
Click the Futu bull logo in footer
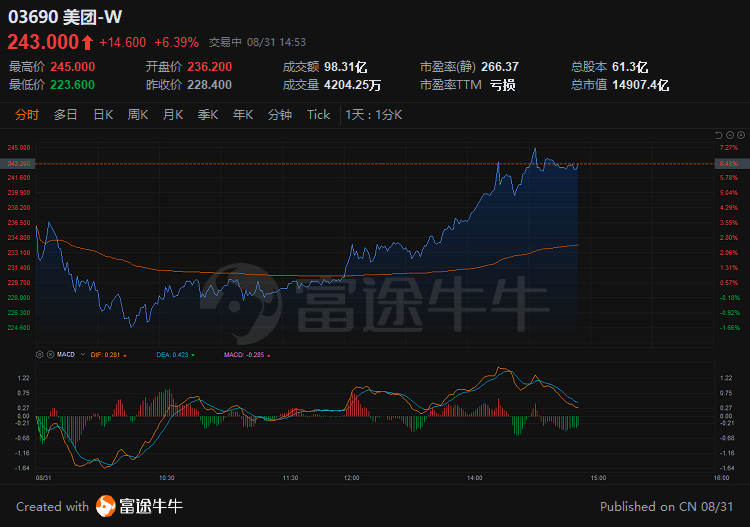tap(105, 506)
